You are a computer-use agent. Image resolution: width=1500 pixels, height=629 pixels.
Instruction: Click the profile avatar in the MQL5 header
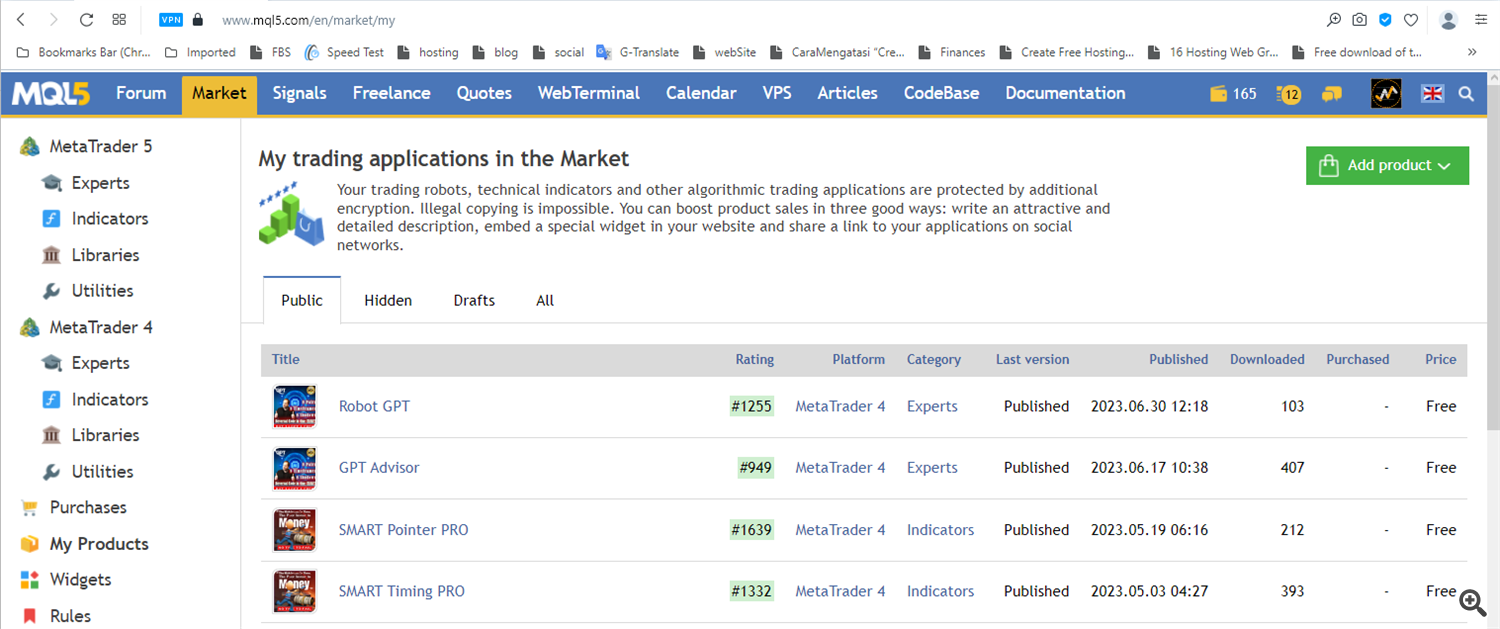(x=1385, y=94)
